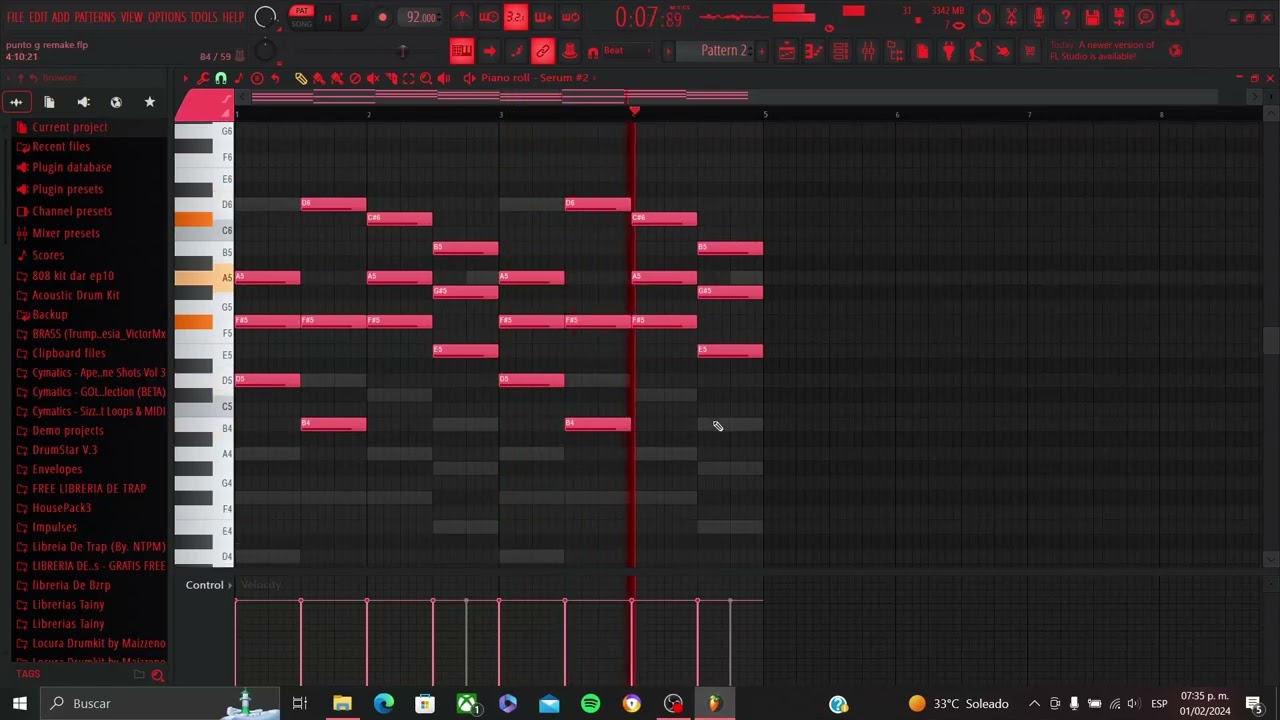Image resolution: width=1280 pixels, height=720 pixels.
Task: Open the FILE menu
Action: [15, 18]
